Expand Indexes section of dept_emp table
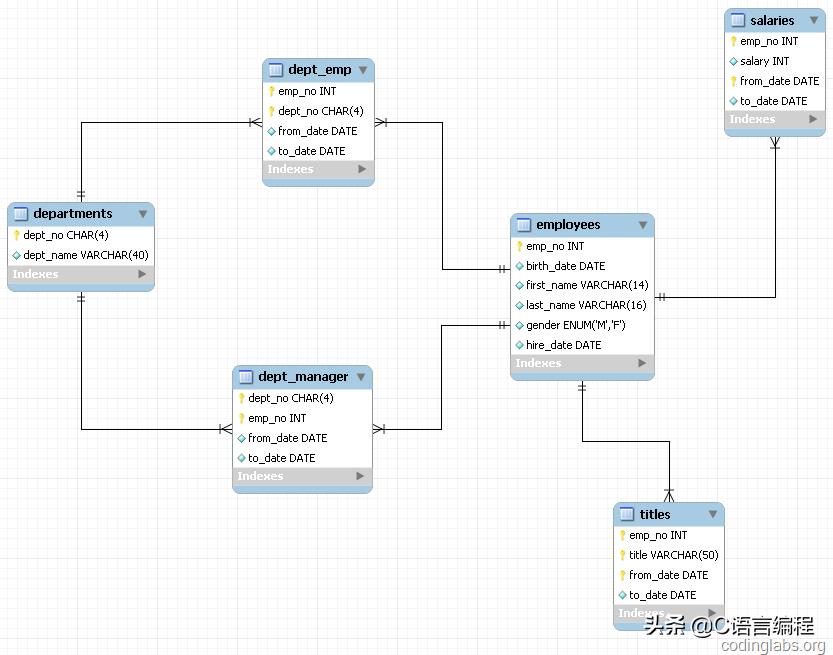Screen dimensions: 833x655 click(362, 169)
